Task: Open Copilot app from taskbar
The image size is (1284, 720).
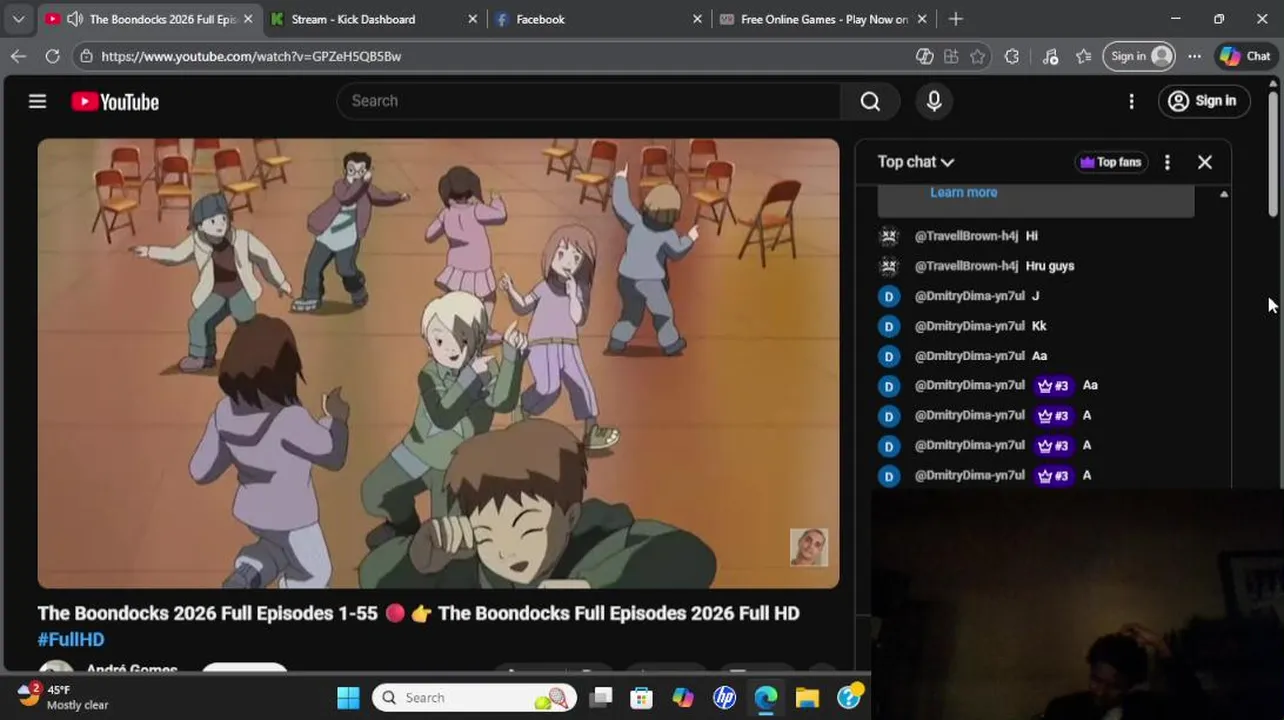Action: point(683,698)
